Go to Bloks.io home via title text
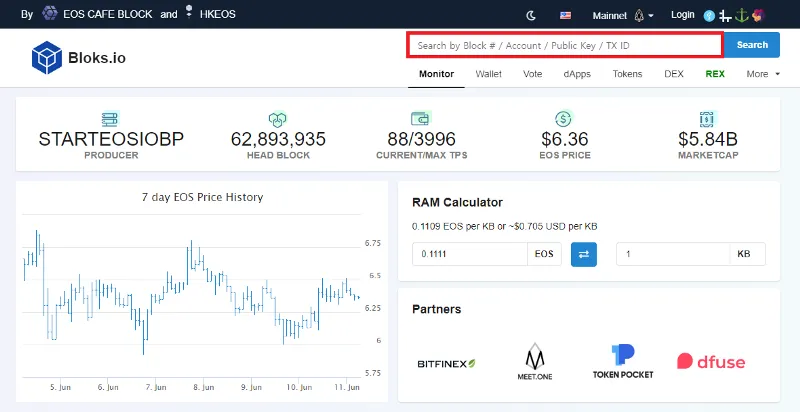The image size is (800, 412). (97, 58)
